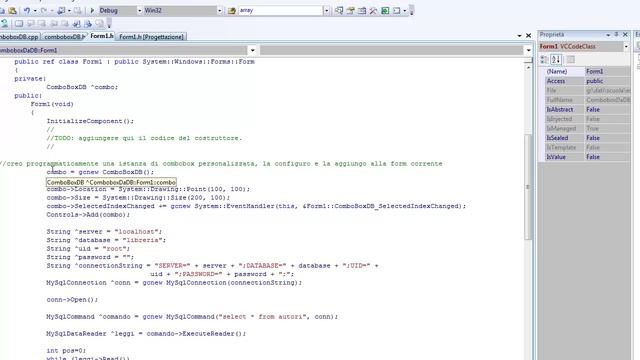
Task: Select the File property row
Action: 588,90
